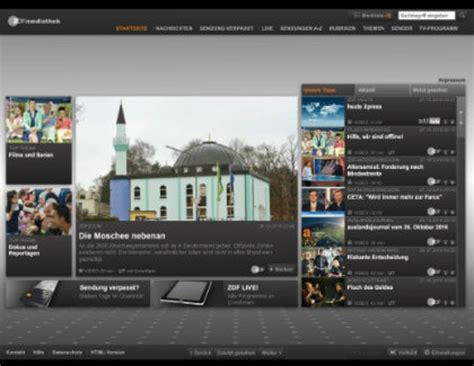
Task: Open auslandsjournal thumbnail
Action: point(323,232)
